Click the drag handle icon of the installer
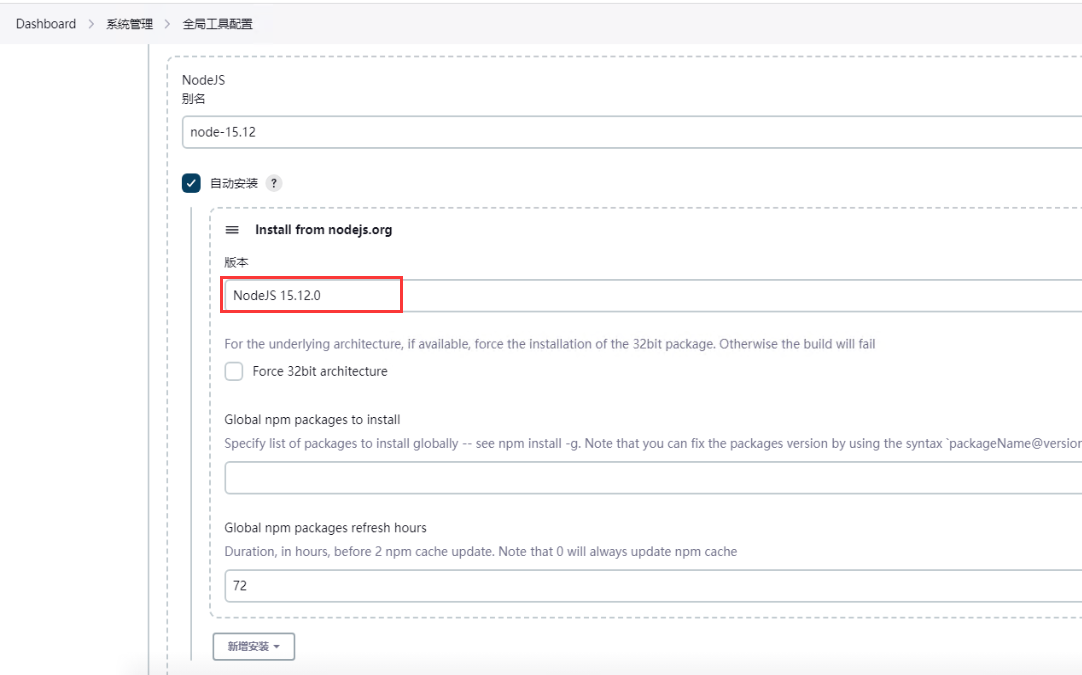The height and width of the screenshot is (675, 1082). click(232, 230)
